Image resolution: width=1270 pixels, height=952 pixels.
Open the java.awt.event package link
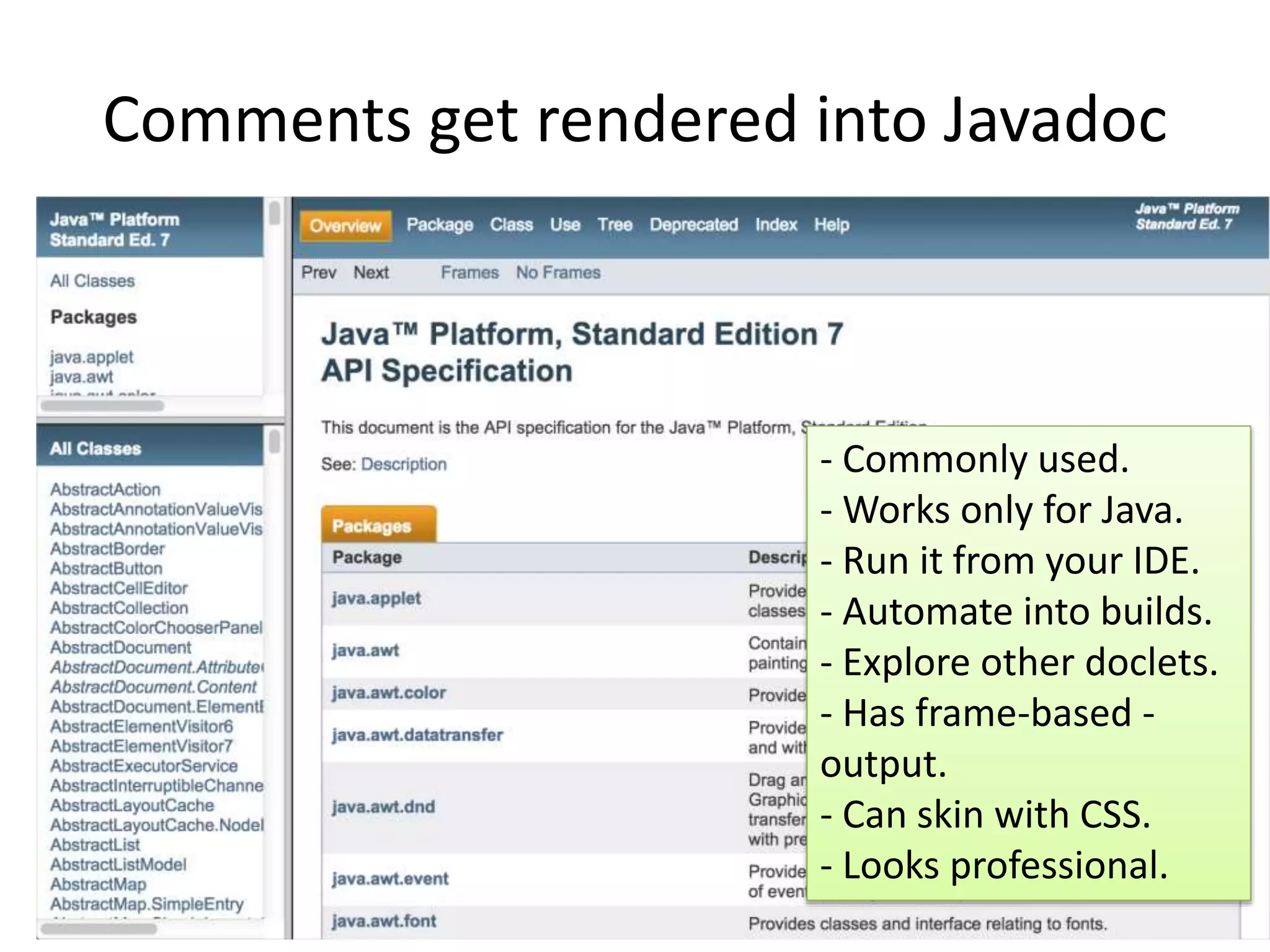390,879
